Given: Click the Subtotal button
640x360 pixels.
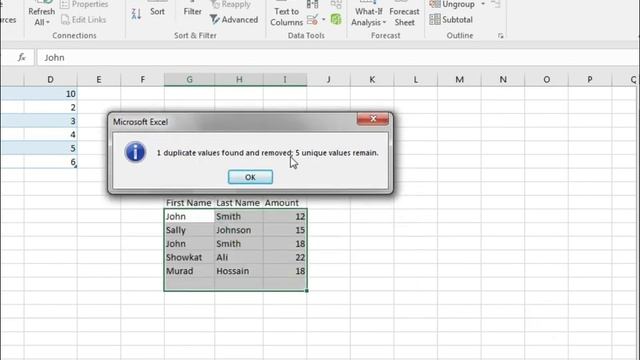Looking at the screenshot, I should (x=451, y=20).
